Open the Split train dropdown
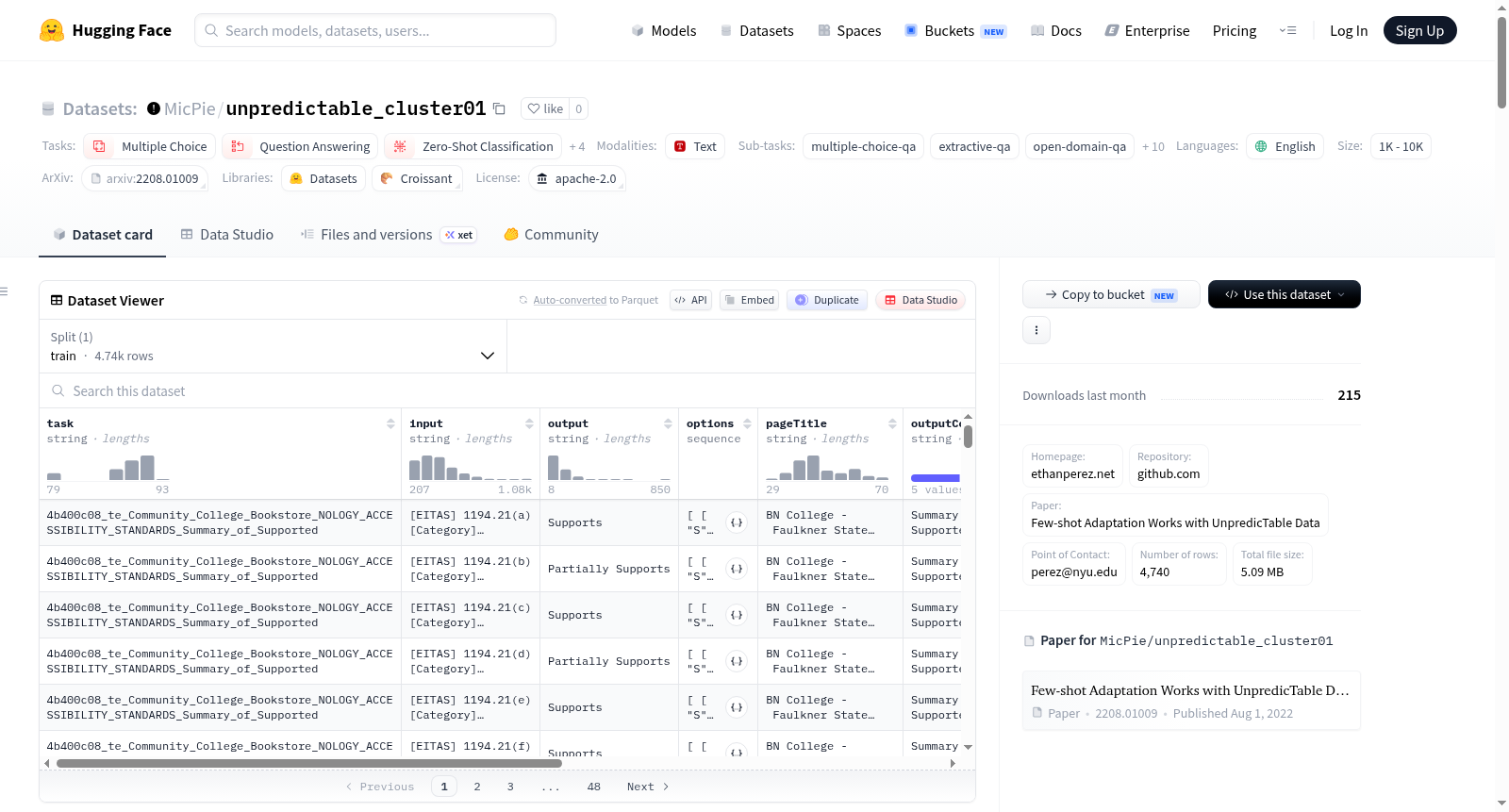 [273, 346]
